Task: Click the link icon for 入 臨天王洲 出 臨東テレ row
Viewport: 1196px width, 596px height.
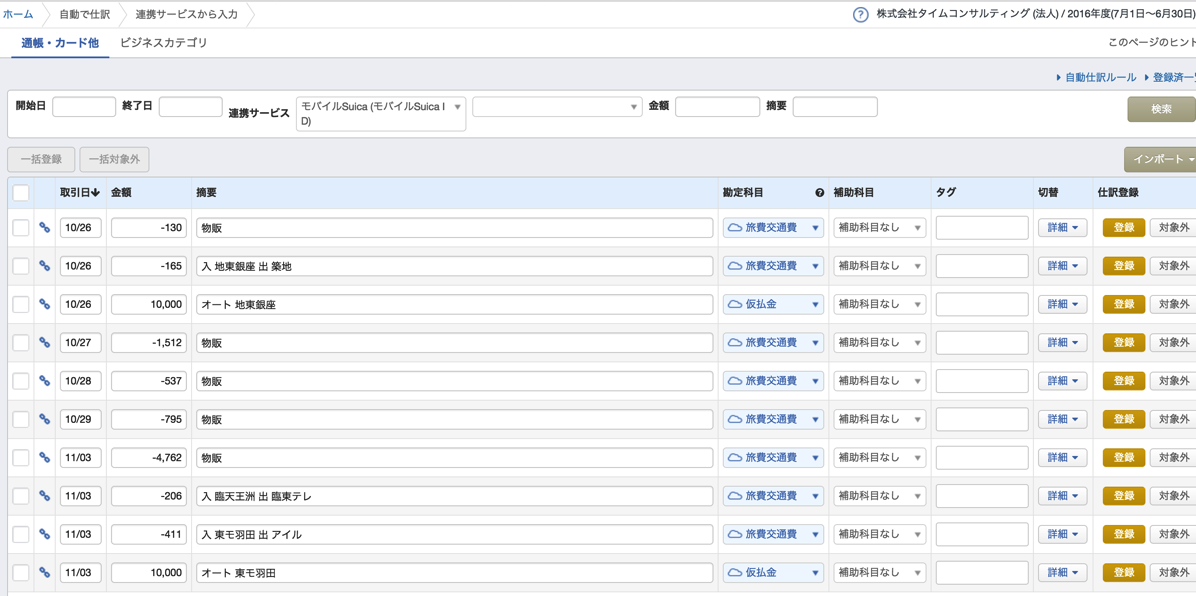Action: [44, 496]
